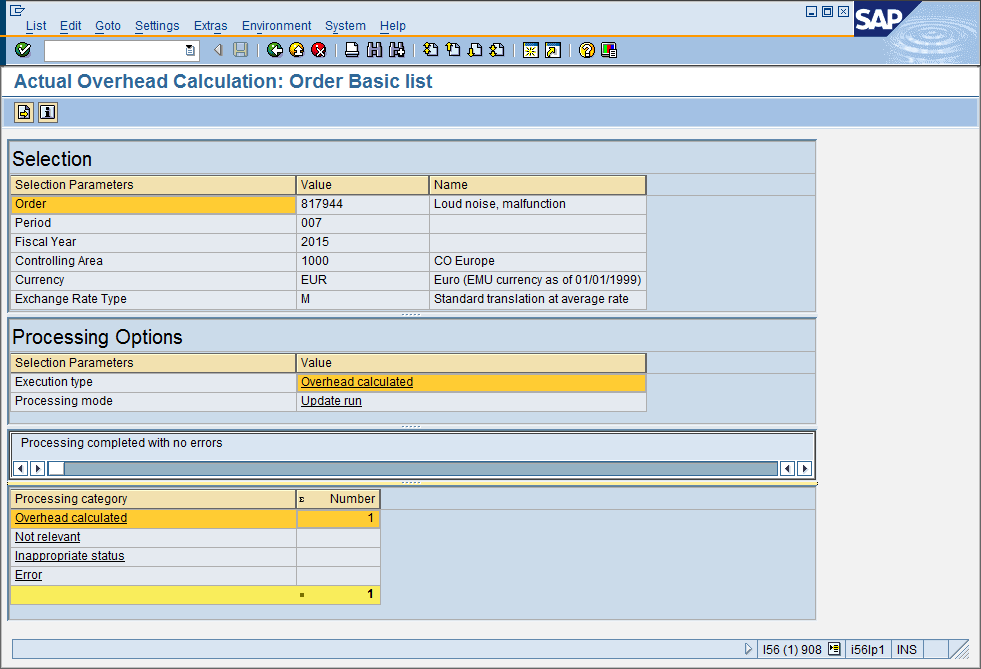Go to Last Page icon

point(497,50)
